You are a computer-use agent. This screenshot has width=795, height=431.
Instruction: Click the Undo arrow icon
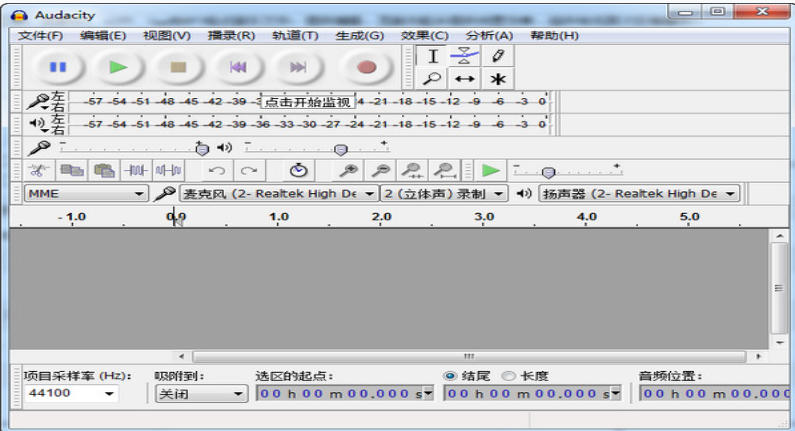[215, 171]
